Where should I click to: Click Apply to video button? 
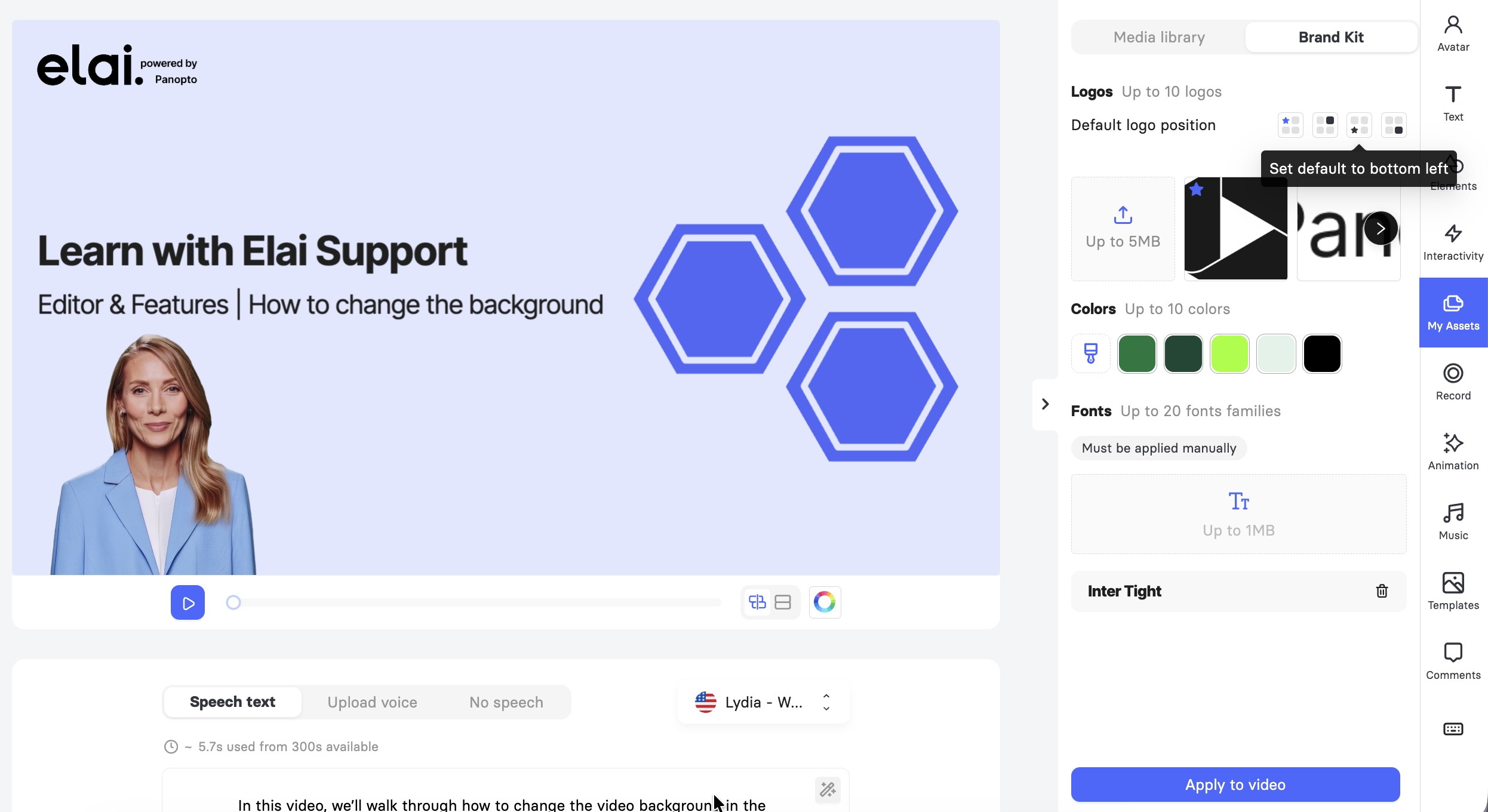coord(1235,785)
